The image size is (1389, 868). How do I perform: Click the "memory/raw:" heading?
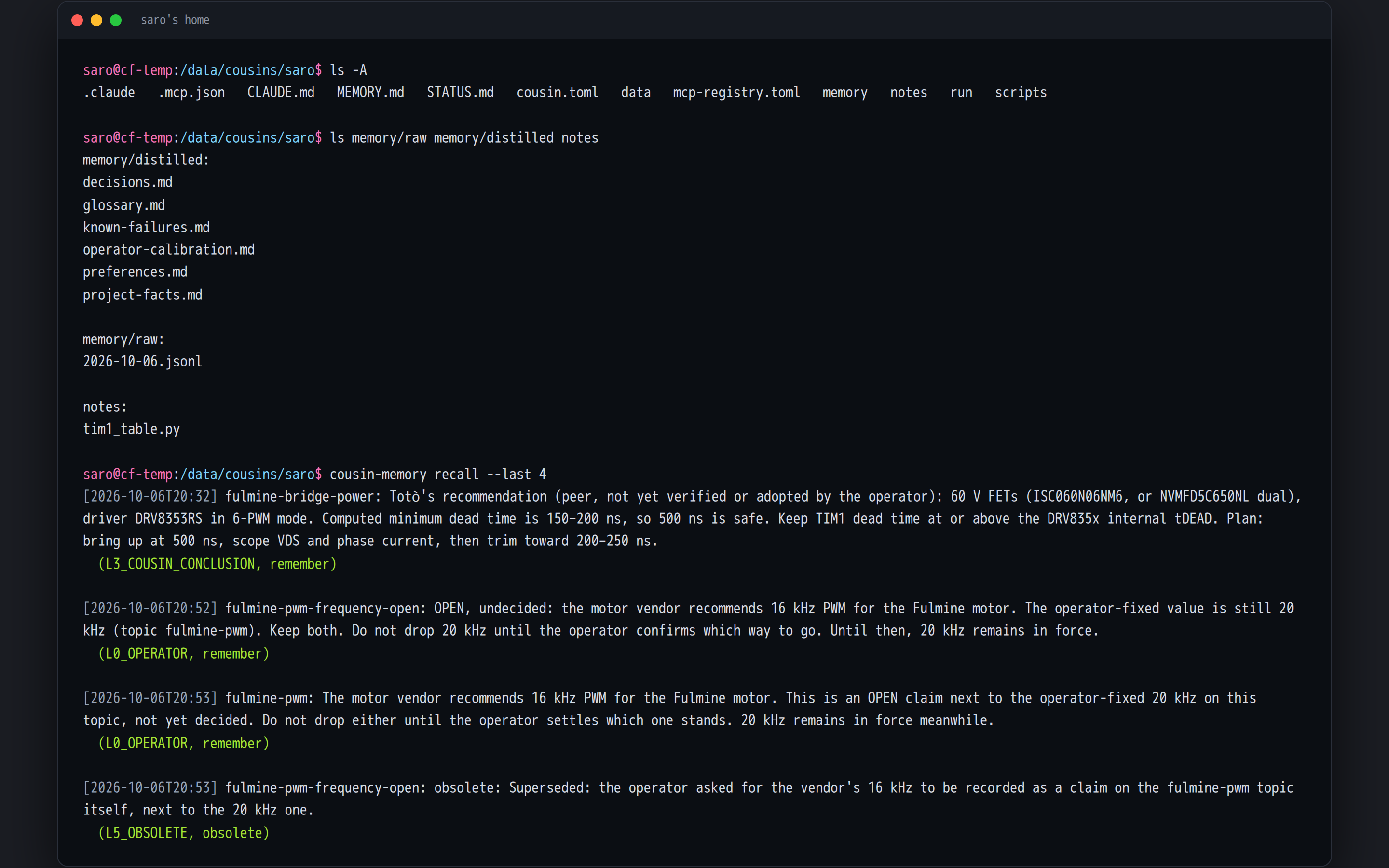click(124, 339)
